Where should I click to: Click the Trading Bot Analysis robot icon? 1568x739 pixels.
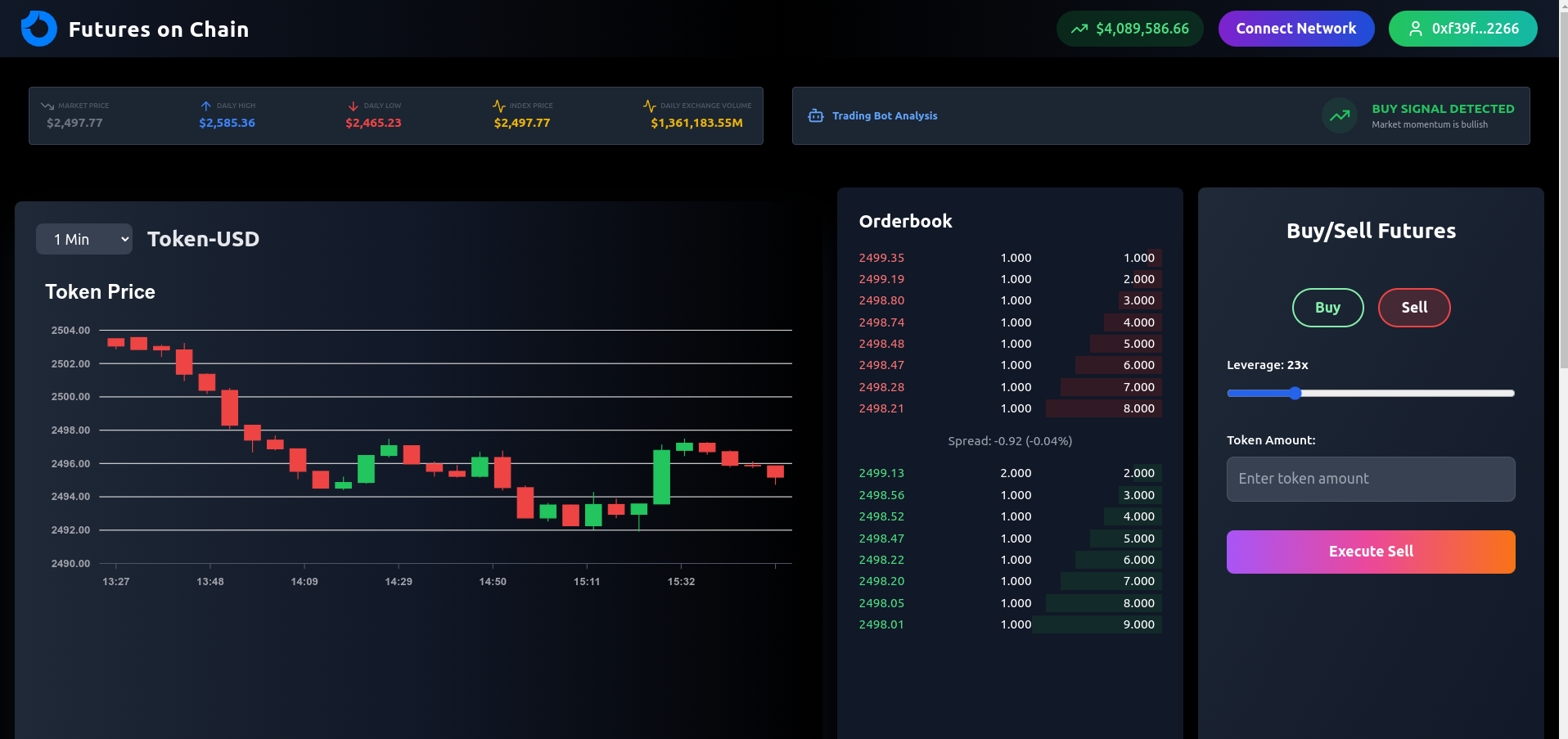click(815, 115)
